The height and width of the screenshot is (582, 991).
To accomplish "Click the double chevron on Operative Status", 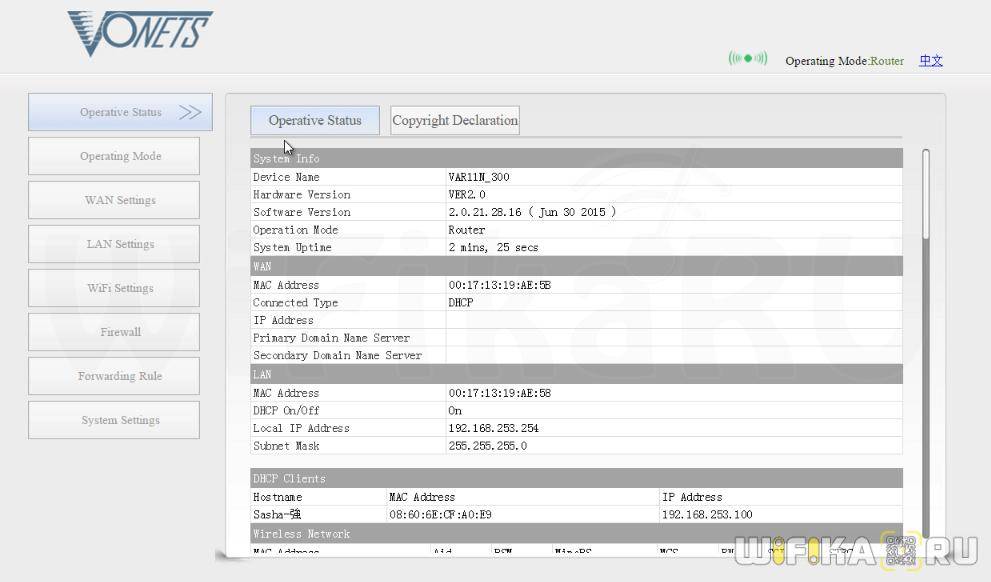I will pyautogui.click(x=190, y=112).
